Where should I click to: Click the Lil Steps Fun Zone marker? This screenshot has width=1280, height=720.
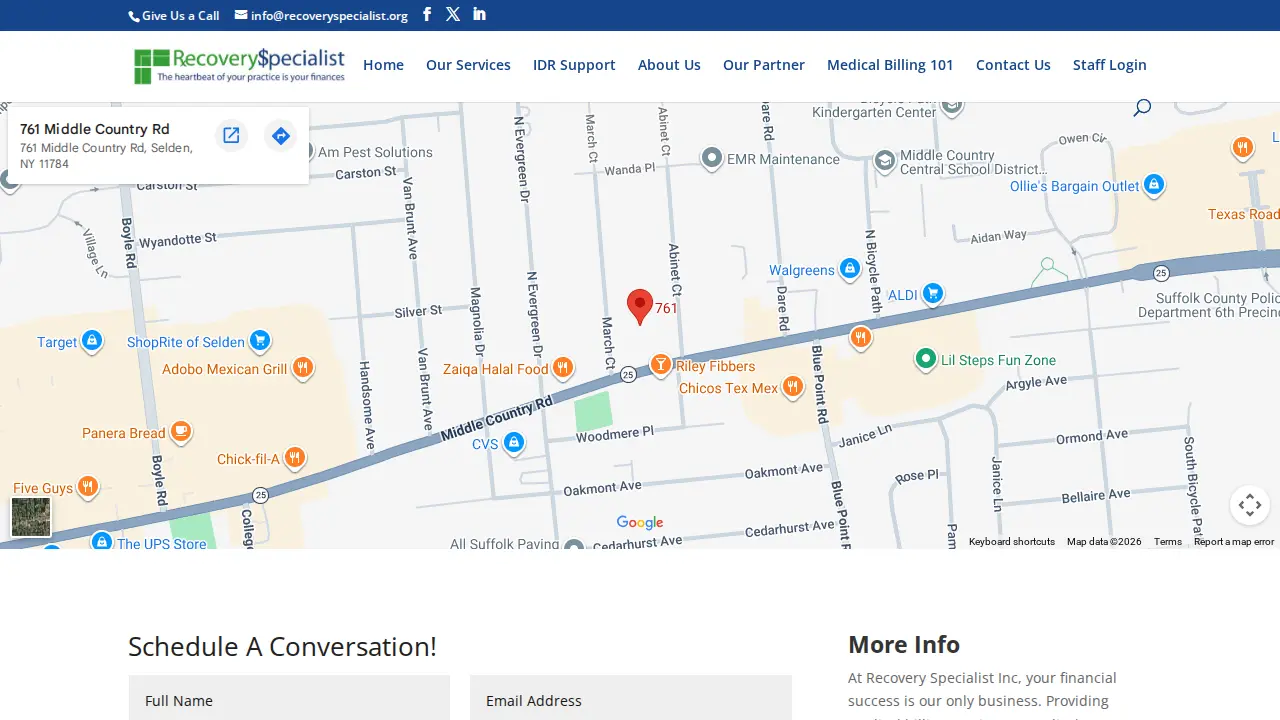click(926, 359)
